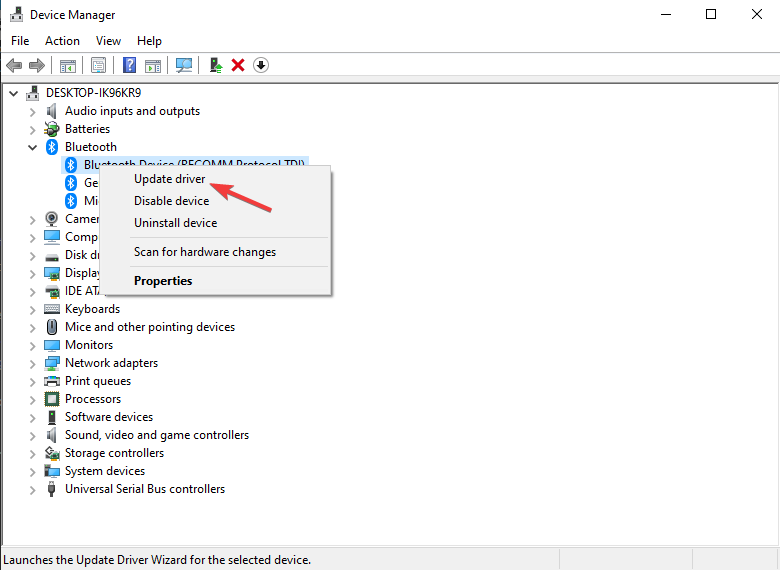The width and height of the screenshot is (780, 570).
Task: Click the red X Uninstall device icon
Action: [238, 65]
